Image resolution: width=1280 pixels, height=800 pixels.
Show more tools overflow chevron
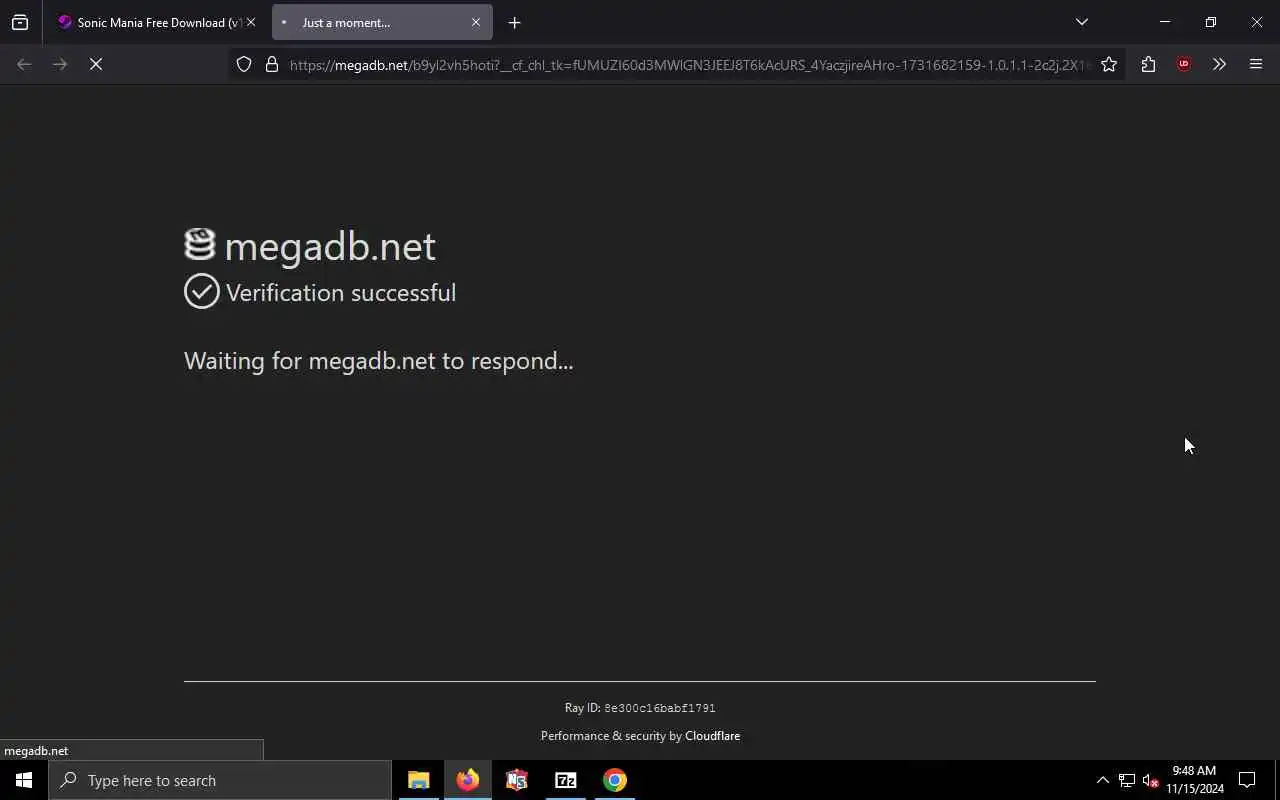click(1219, 64)
